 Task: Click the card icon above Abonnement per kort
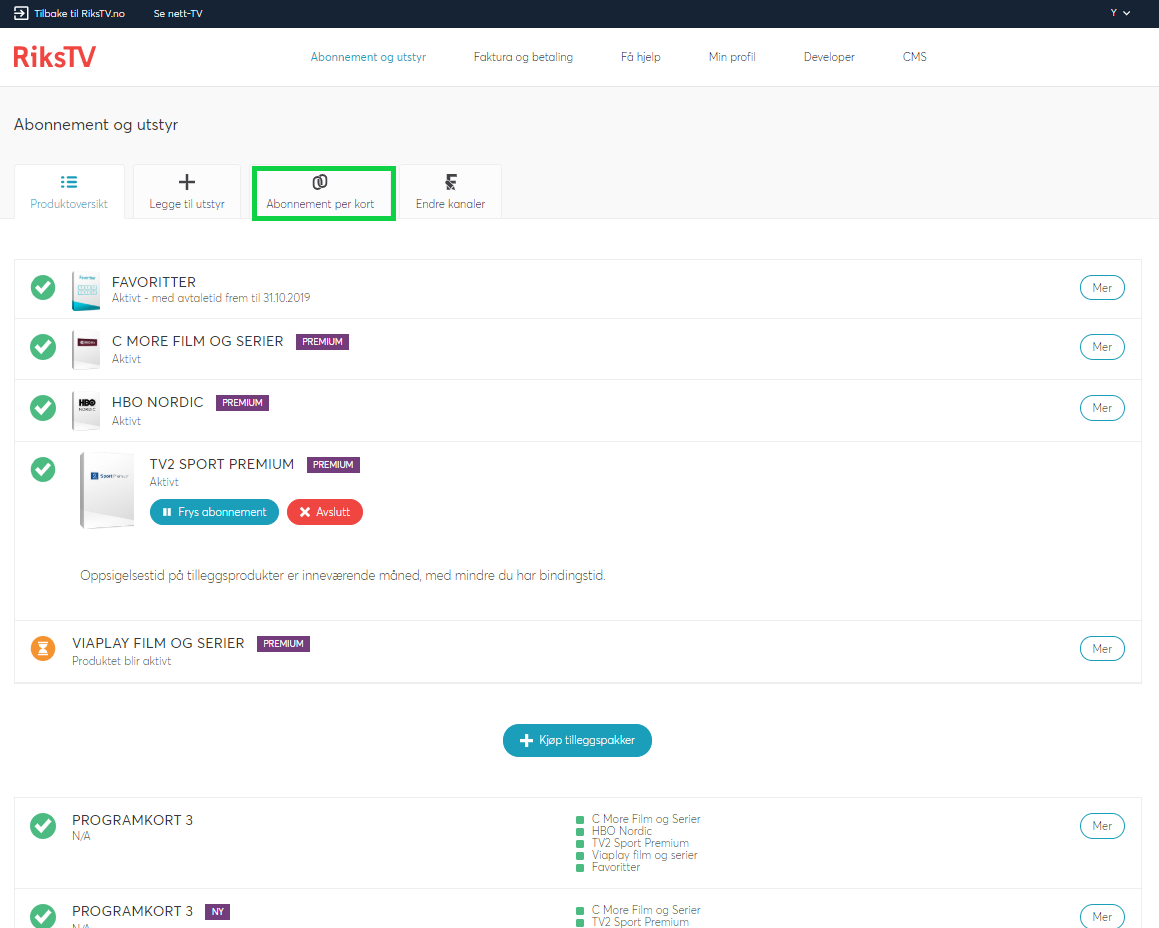(320, 182)
